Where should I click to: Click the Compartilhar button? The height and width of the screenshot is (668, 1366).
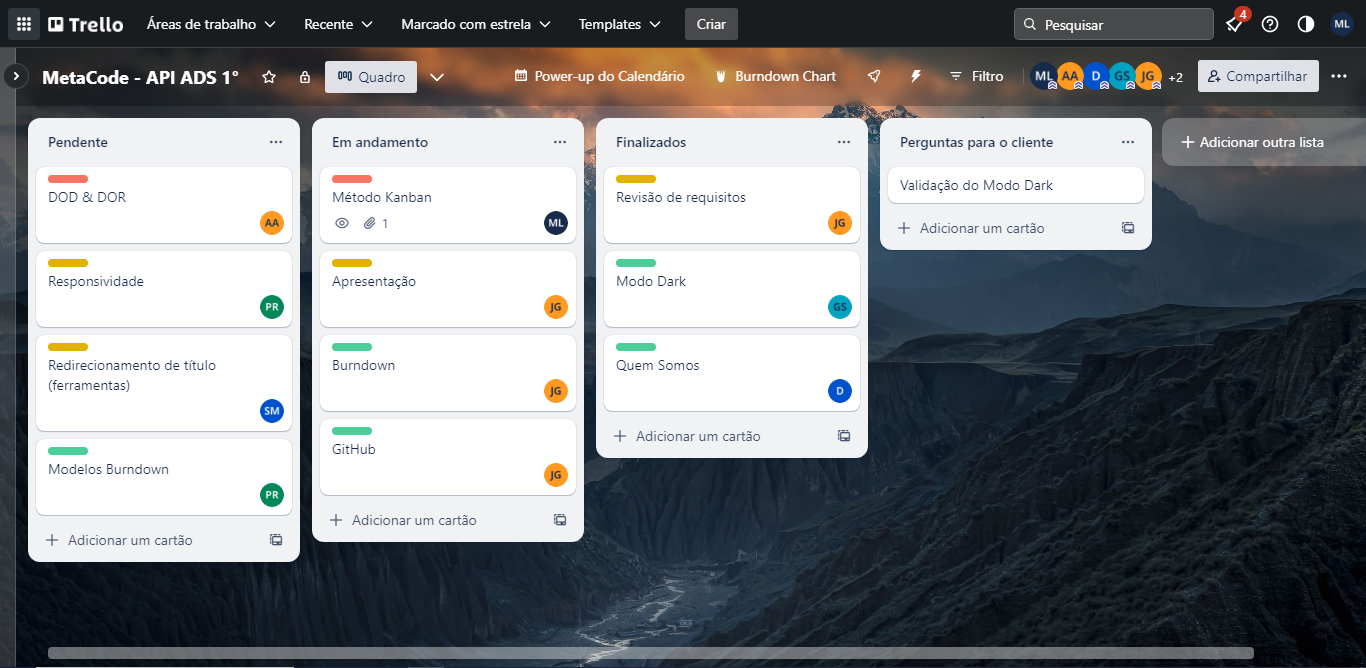pos(1258,76)
